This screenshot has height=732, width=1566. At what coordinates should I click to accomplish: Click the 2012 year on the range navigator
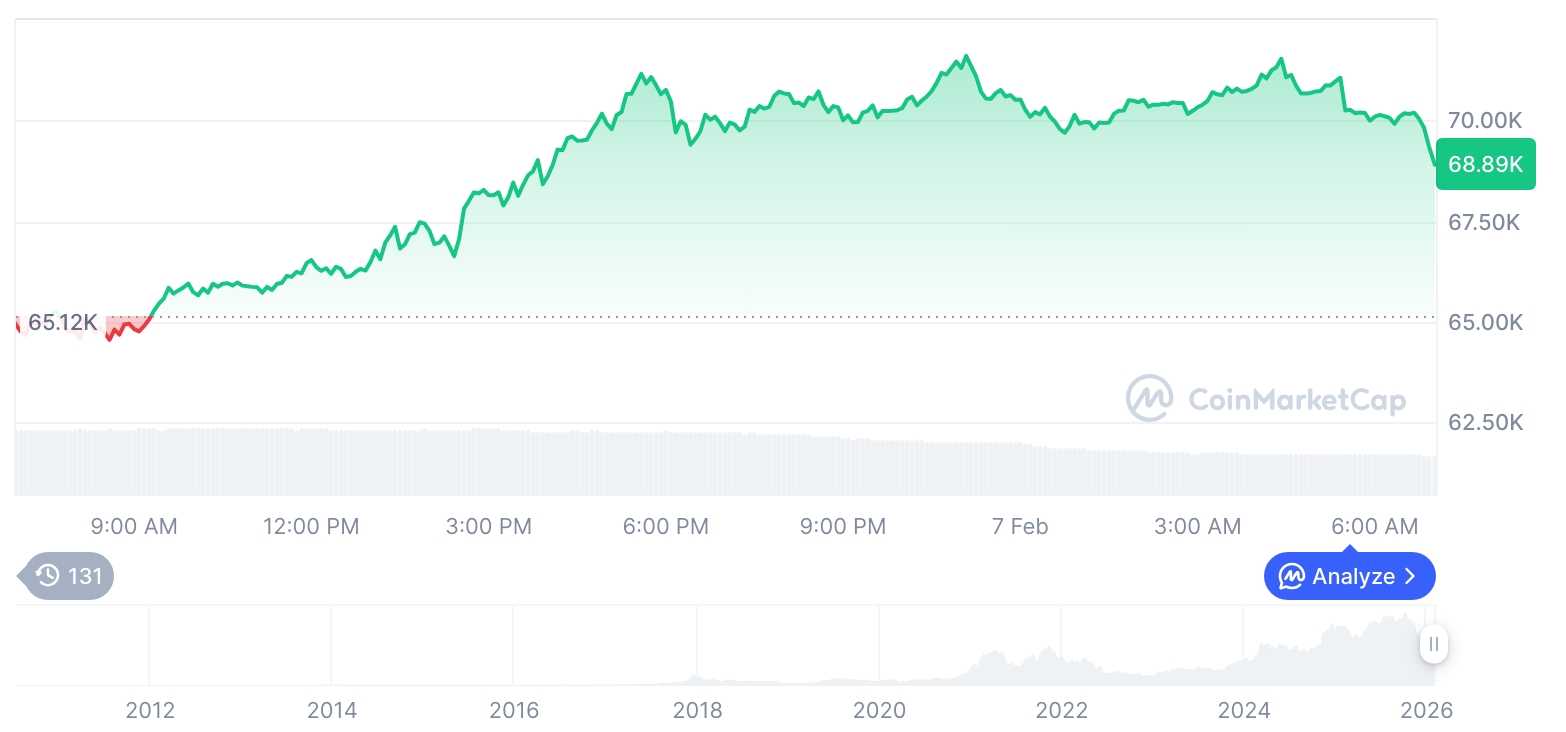150,711
